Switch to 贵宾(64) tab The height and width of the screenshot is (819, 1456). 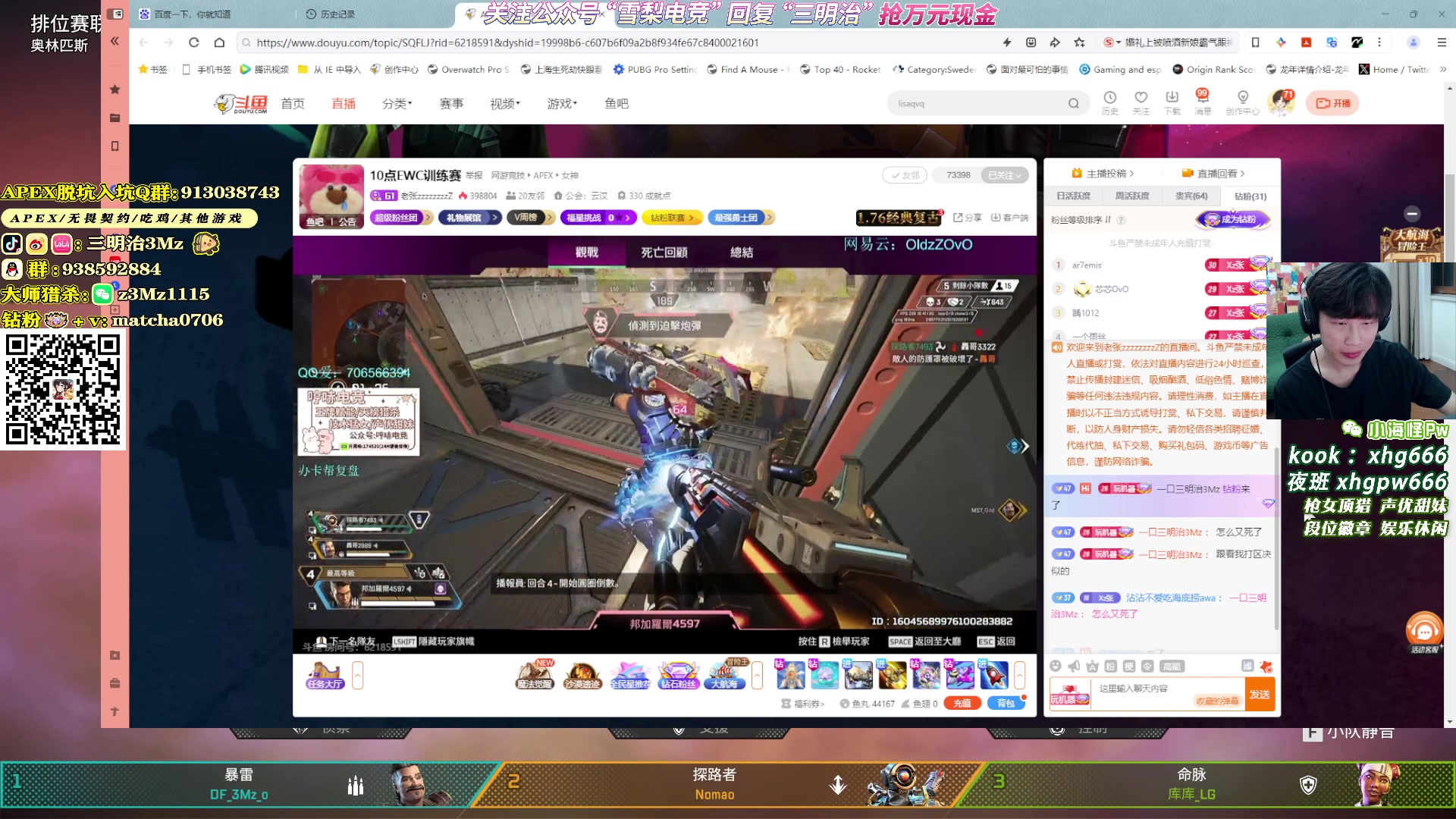tap(1191, 196)
